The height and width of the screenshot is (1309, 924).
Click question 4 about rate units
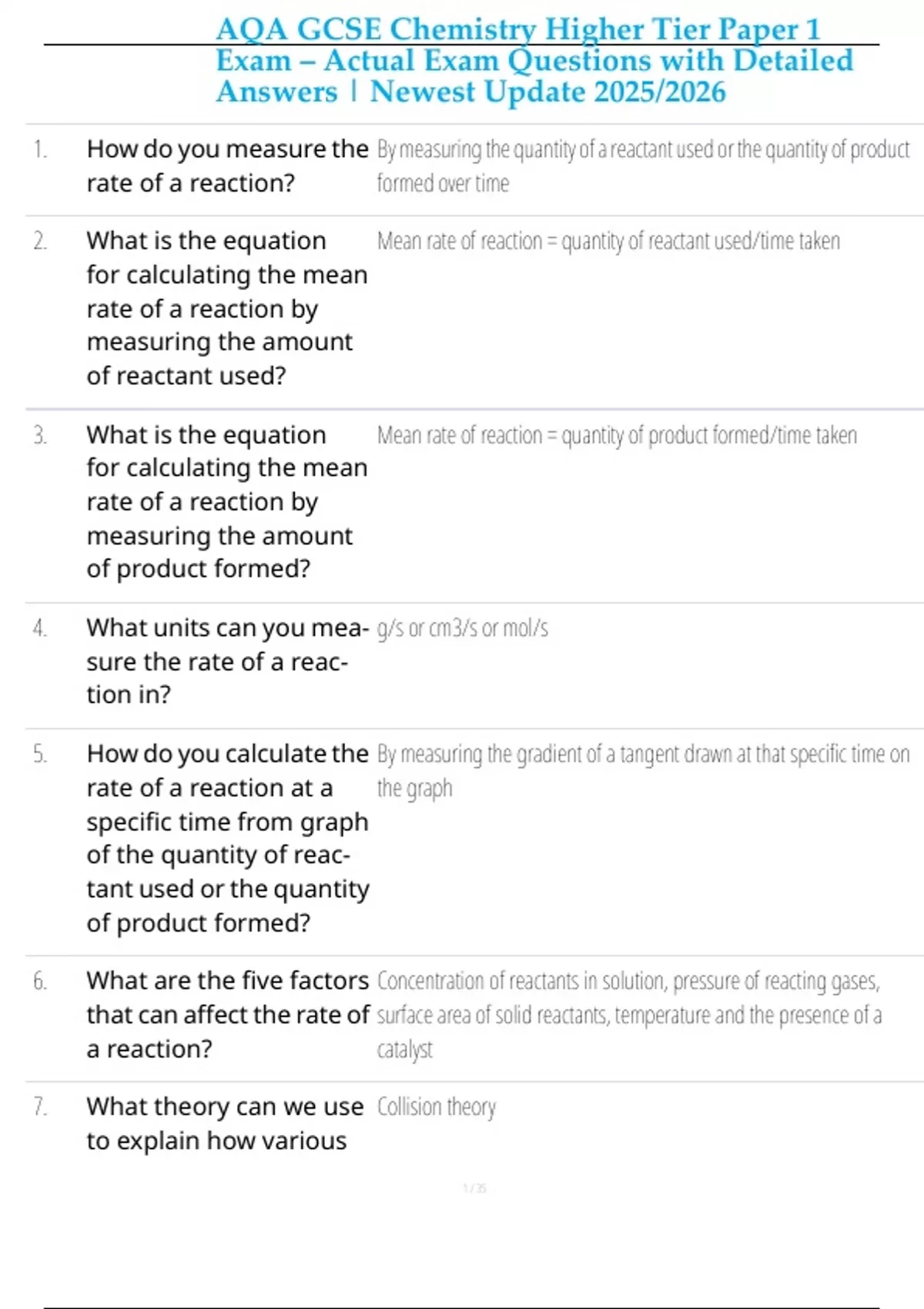[x=226, y=661]
